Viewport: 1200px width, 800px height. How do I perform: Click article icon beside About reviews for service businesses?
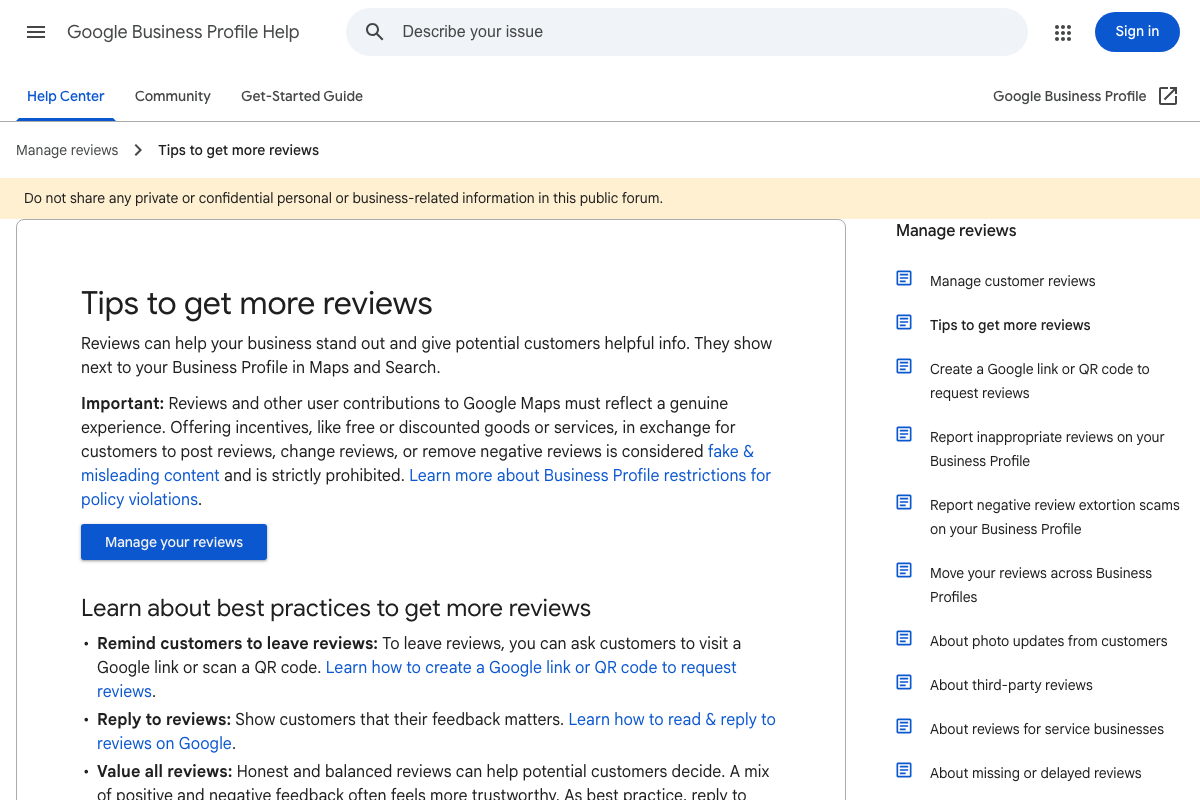coord(904,726)
